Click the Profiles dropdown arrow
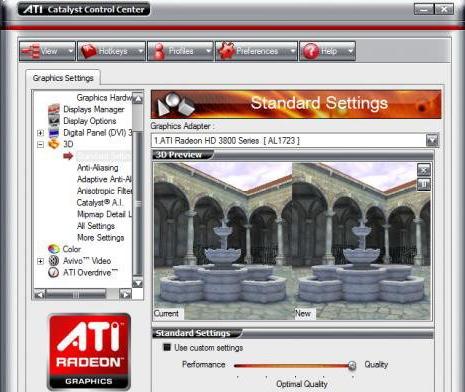 (x=208, y=51)
